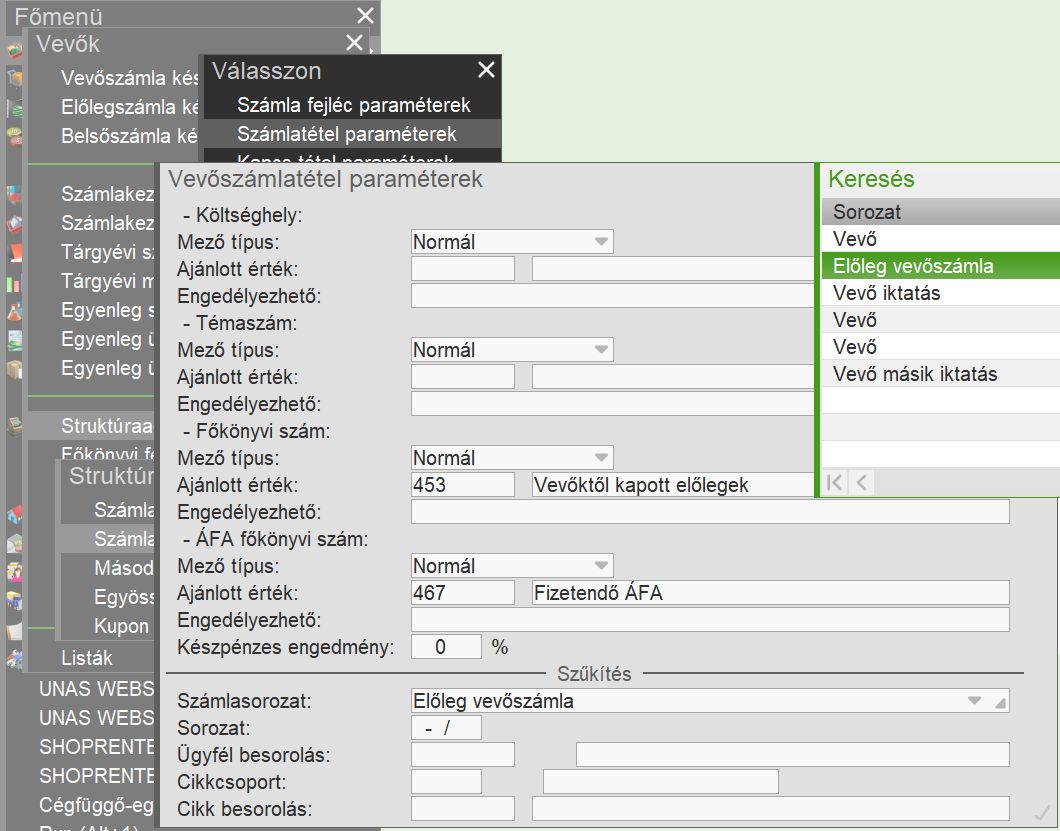1060x831 pixels.
Task: Click the Témaszám Ajánlott érték code field
Action: (463, 377)
